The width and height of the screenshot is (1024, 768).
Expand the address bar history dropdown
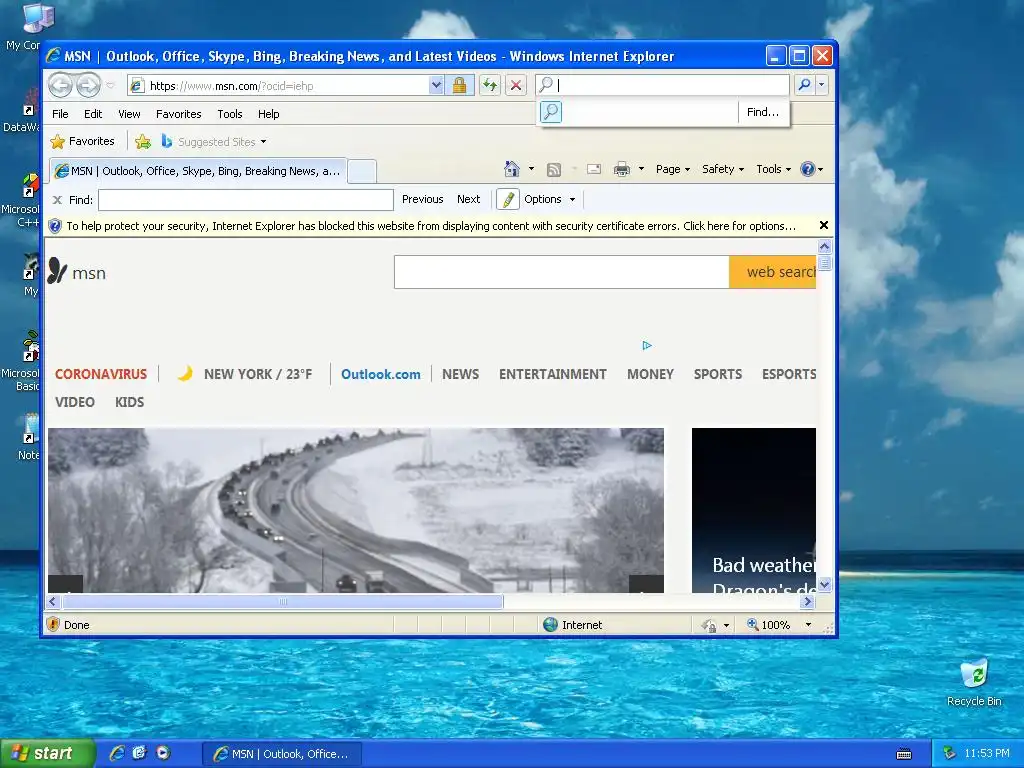(x=436, y=86)
